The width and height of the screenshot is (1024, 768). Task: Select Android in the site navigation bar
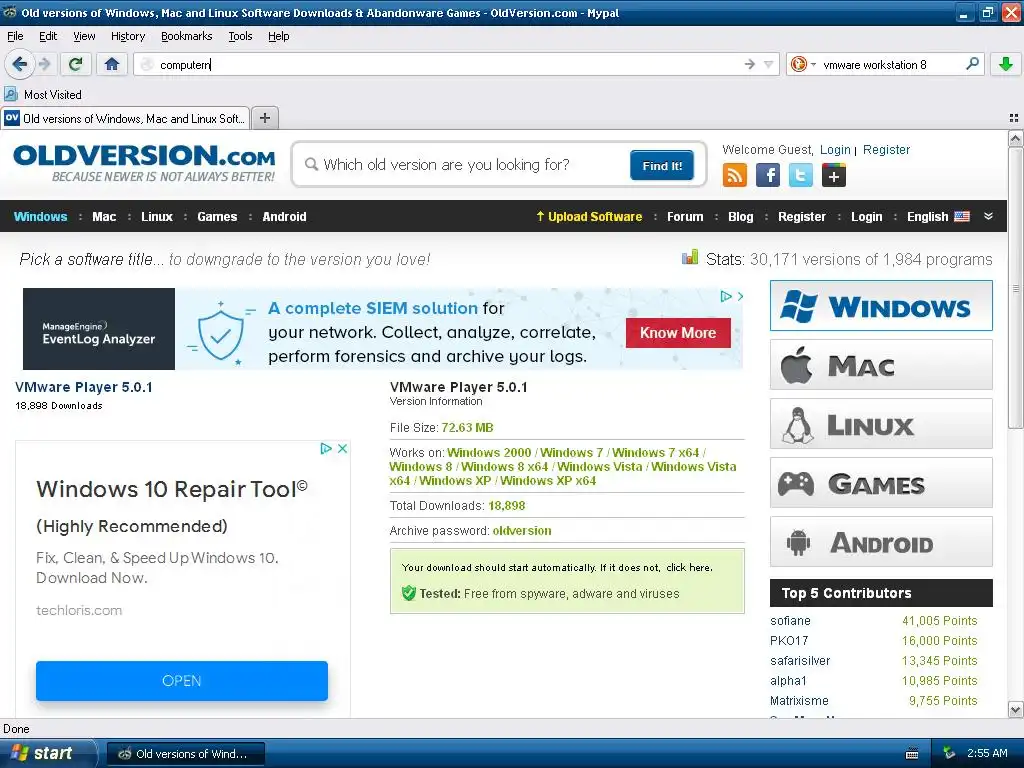click(x=284, y=216)
